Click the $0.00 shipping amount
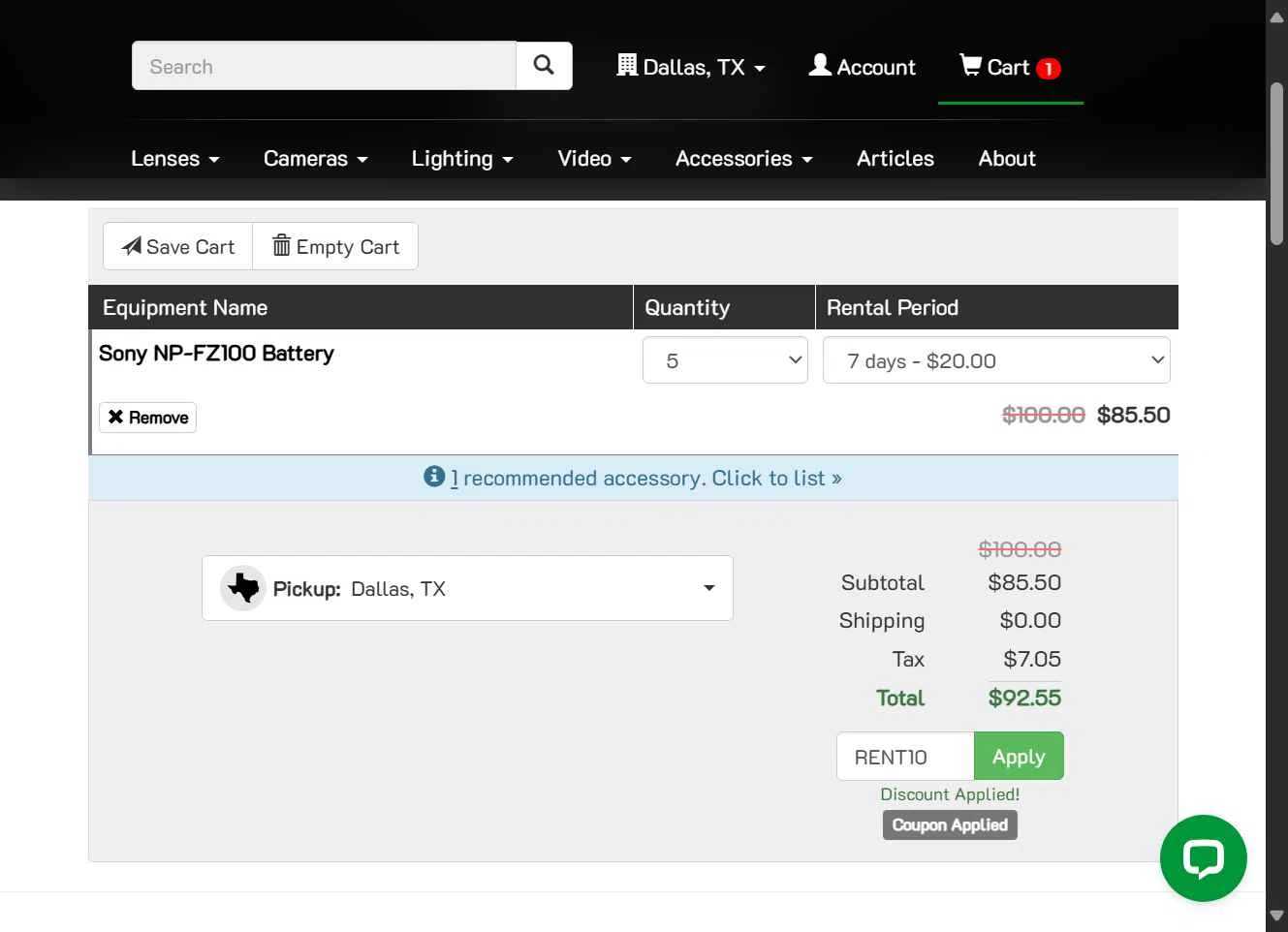The image size is (1288, 932). (1030, 620)
